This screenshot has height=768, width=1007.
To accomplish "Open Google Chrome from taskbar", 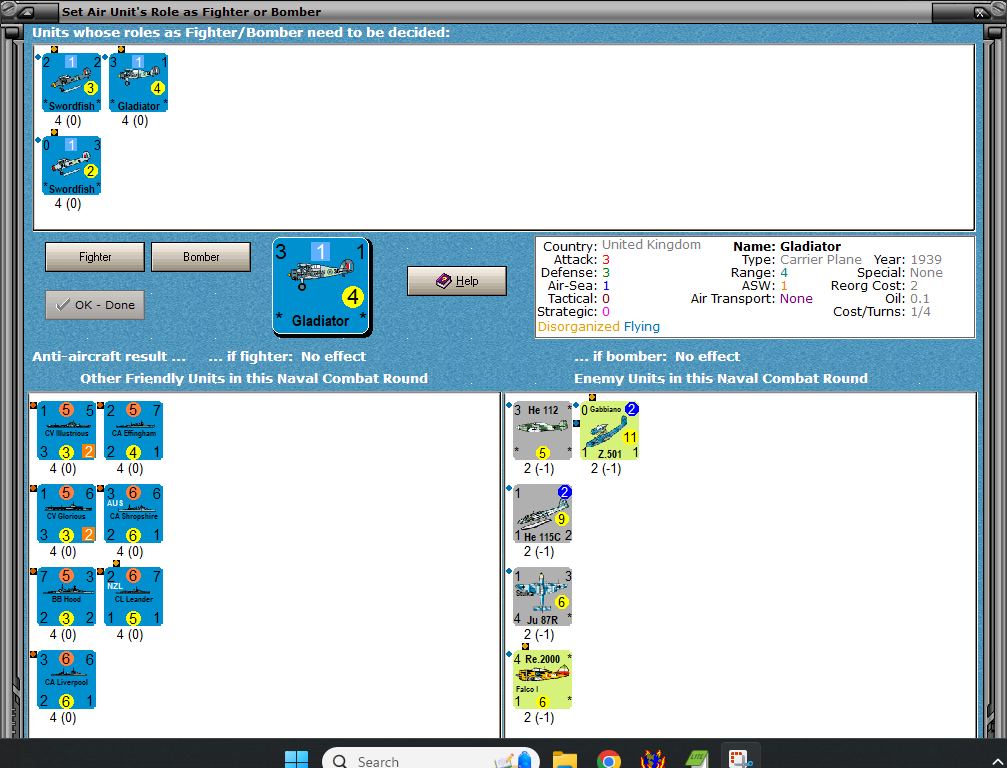I will pyautogui.click(x=608, y=760).
